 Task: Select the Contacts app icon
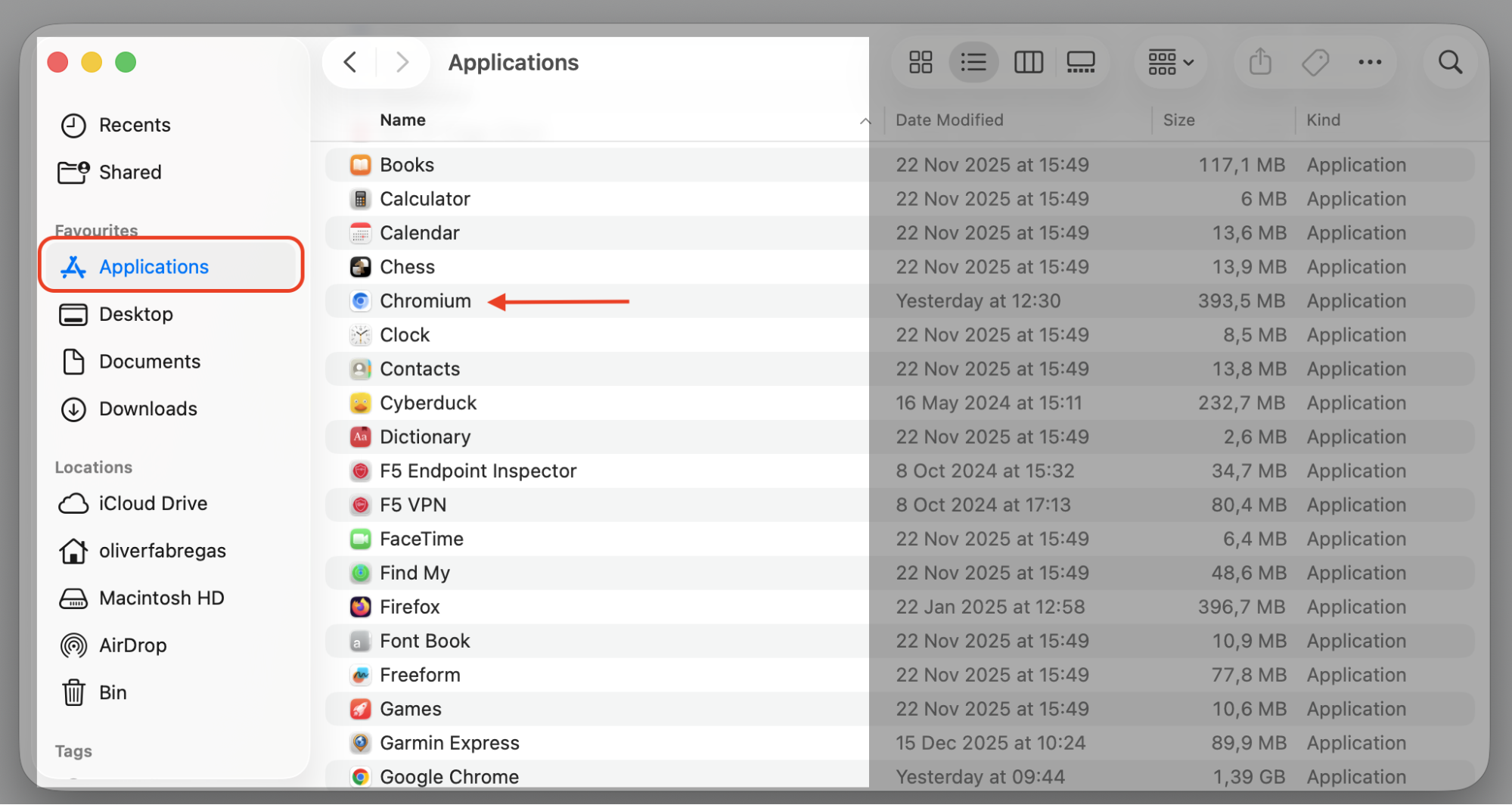pyautogui.click(x=361, y=369)
